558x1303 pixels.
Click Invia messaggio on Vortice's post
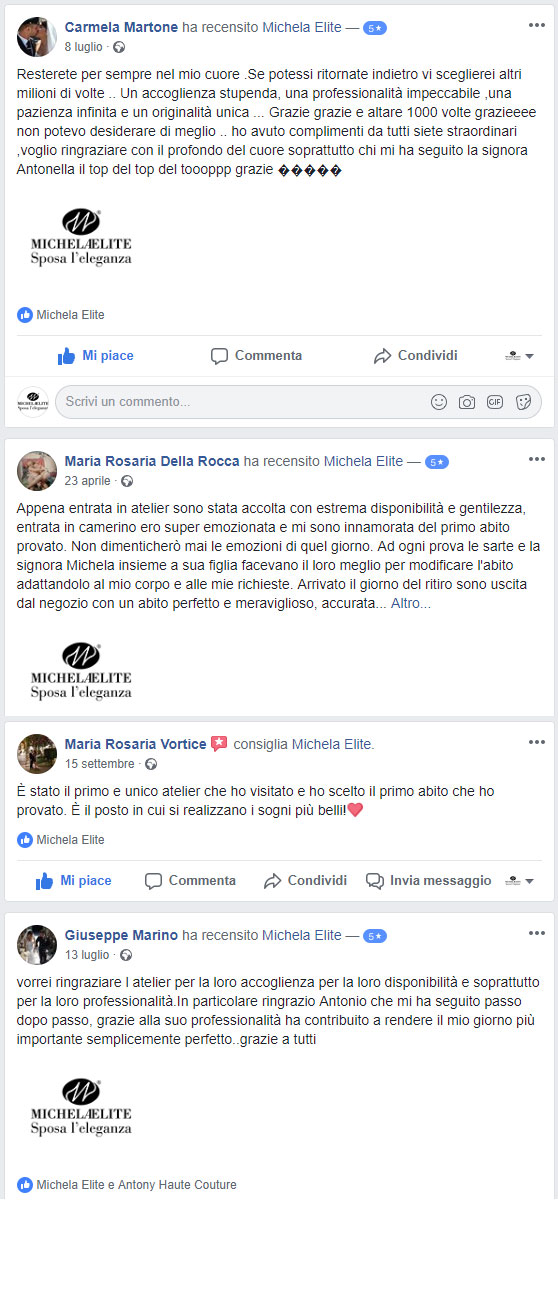[x=429, y=881]
